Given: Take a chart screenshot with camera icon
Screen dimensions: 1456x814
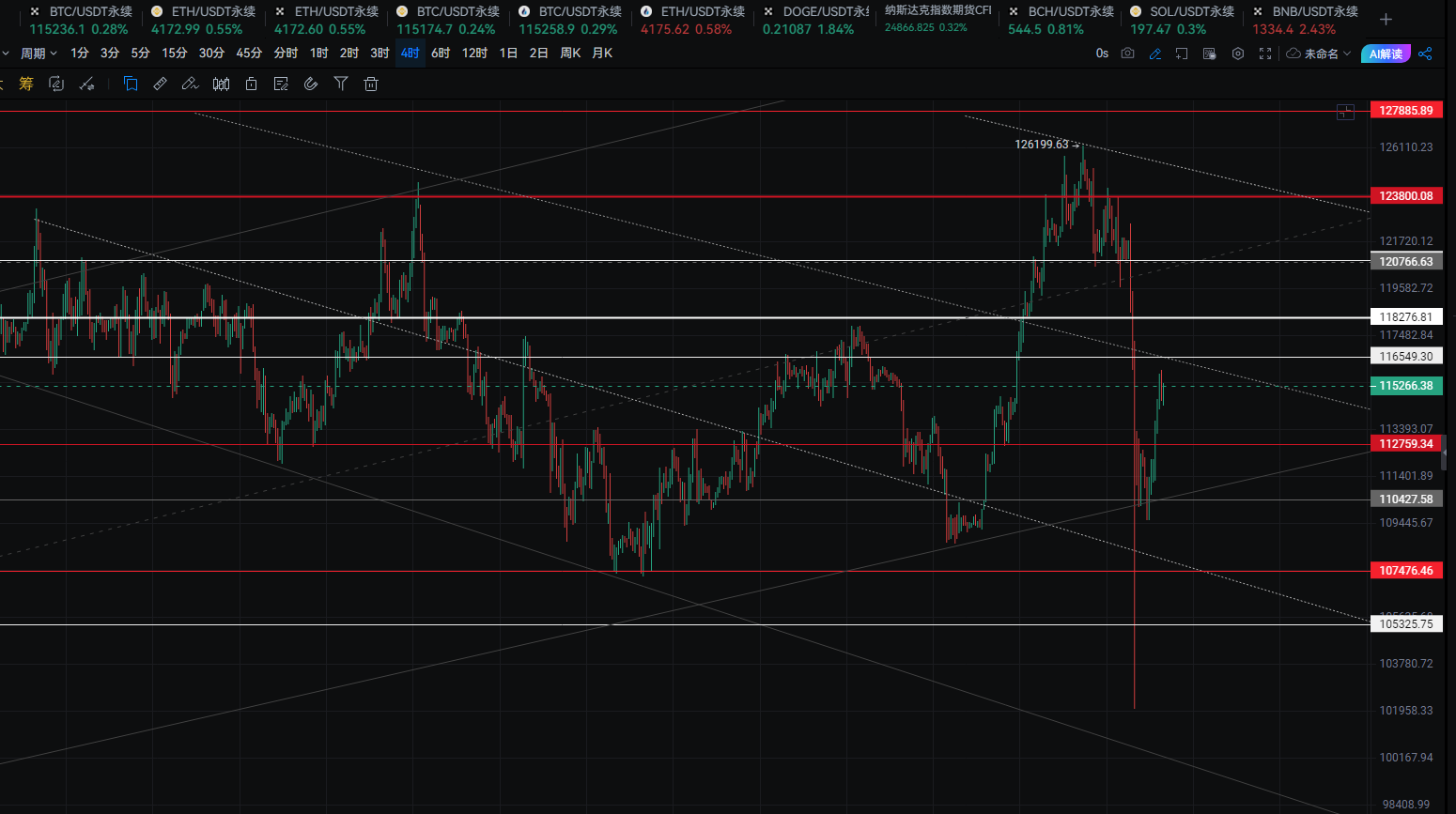Looking at the screenshot, I should [1127, 54].
